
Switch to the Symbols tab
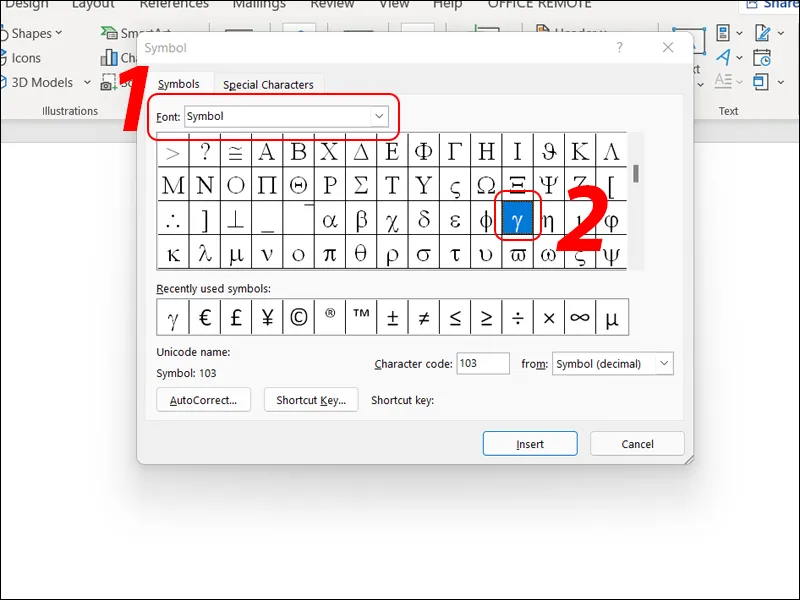pyautogui.click(x=179, y=84)
